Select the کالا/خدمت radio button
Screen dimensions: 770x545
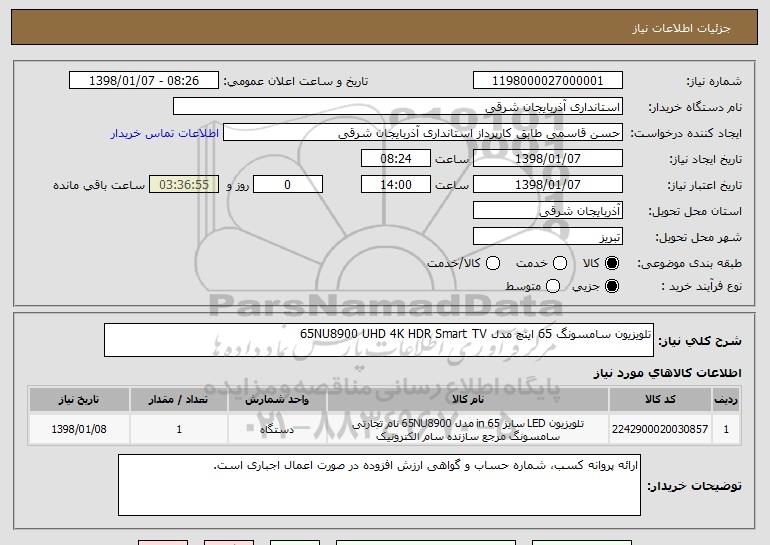tap(493, 264)
